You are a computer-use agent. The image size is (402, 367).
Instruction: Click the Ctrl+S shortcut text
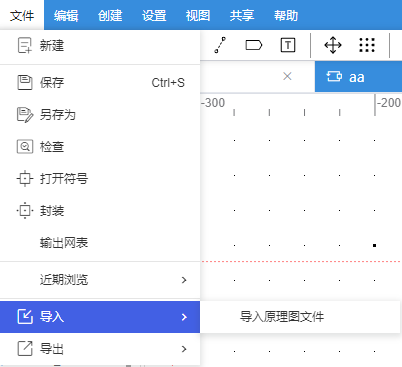[168, 83]
